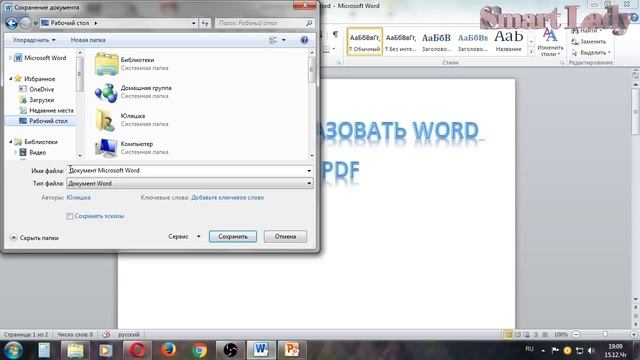
Task: Click Добавьте ключевое слово link
Action: click(228, 198)
